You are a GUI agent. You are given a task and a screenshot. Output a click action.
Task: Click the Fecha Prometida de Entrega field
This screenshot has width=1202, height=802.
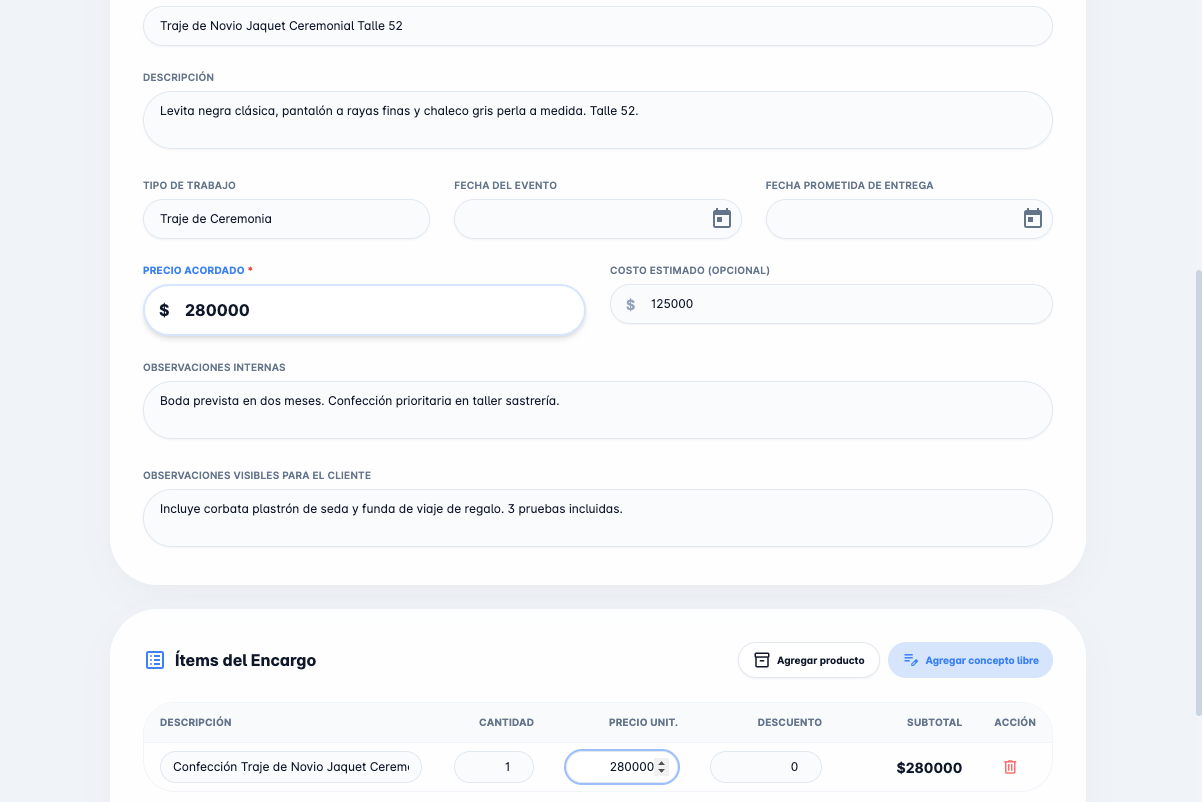(909, 219)
